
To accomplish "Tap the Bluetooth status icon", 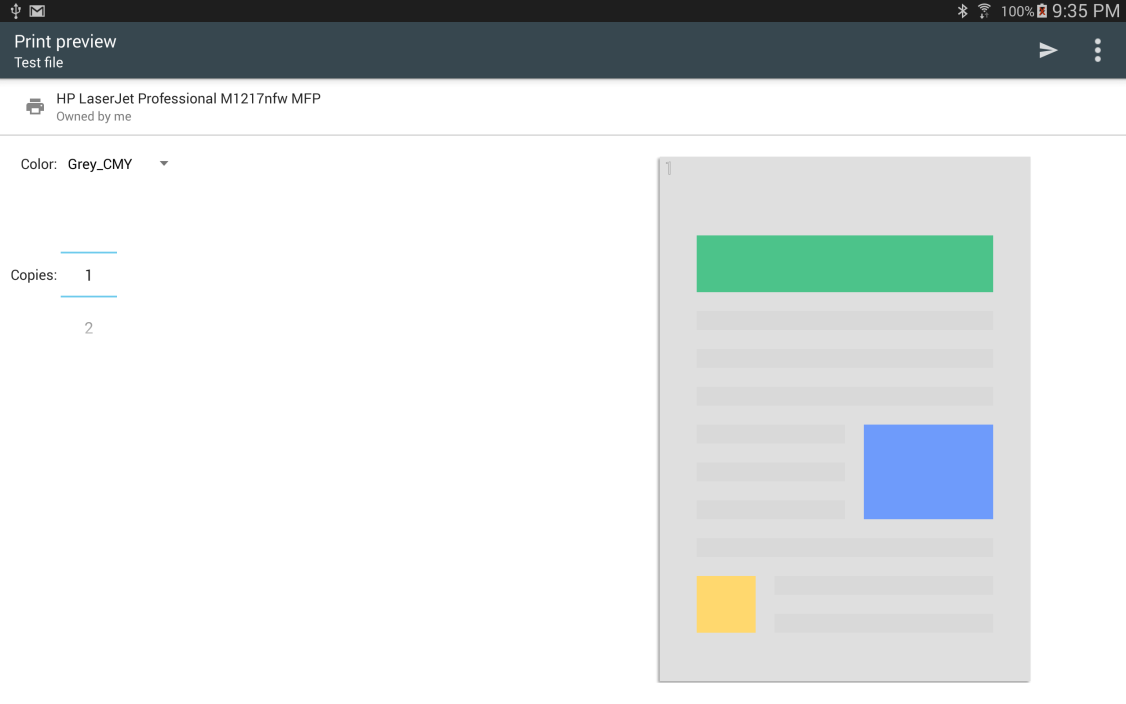I will [x=962, y=11].
